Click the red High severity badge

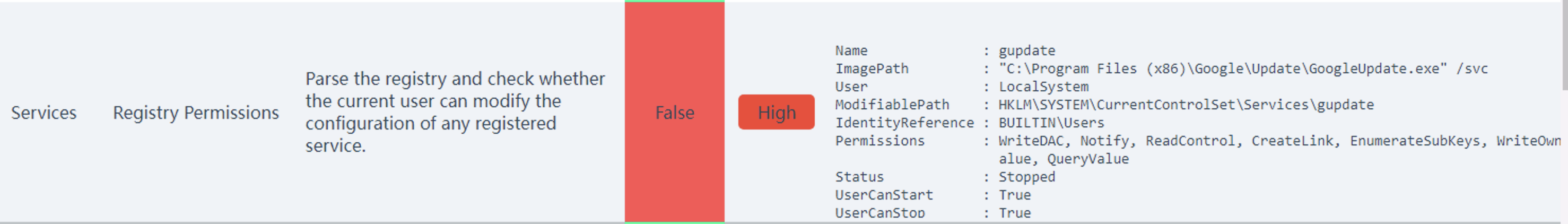pos(776,112)
